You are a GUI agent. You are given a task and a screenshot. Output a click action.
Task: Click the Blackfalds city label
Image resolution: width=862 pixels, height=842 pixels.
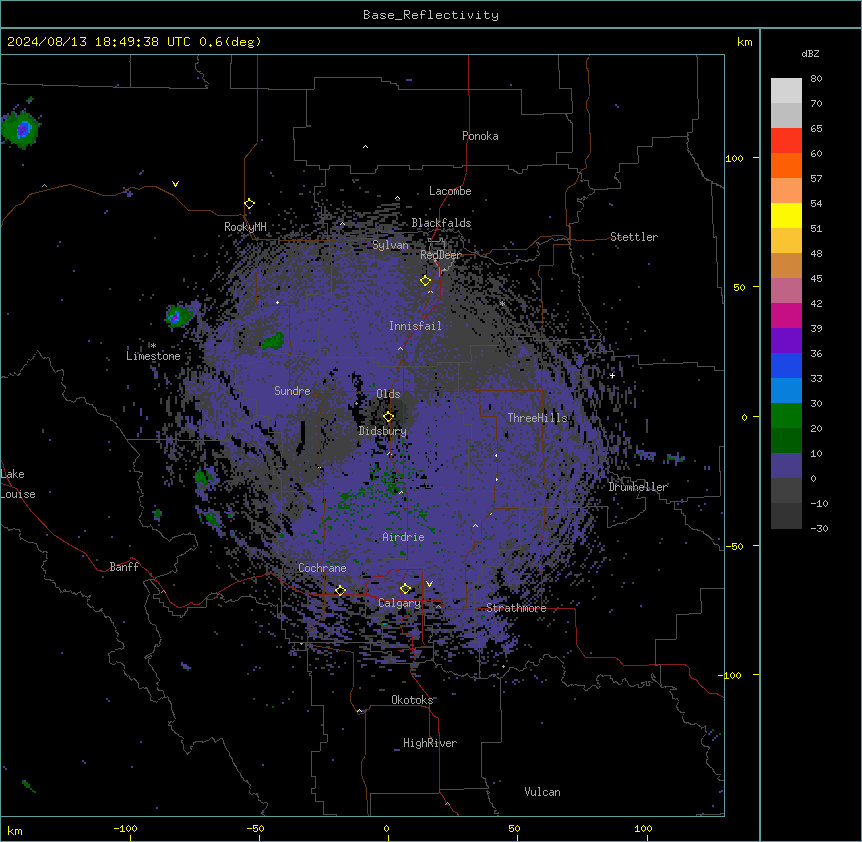[441, 223]
